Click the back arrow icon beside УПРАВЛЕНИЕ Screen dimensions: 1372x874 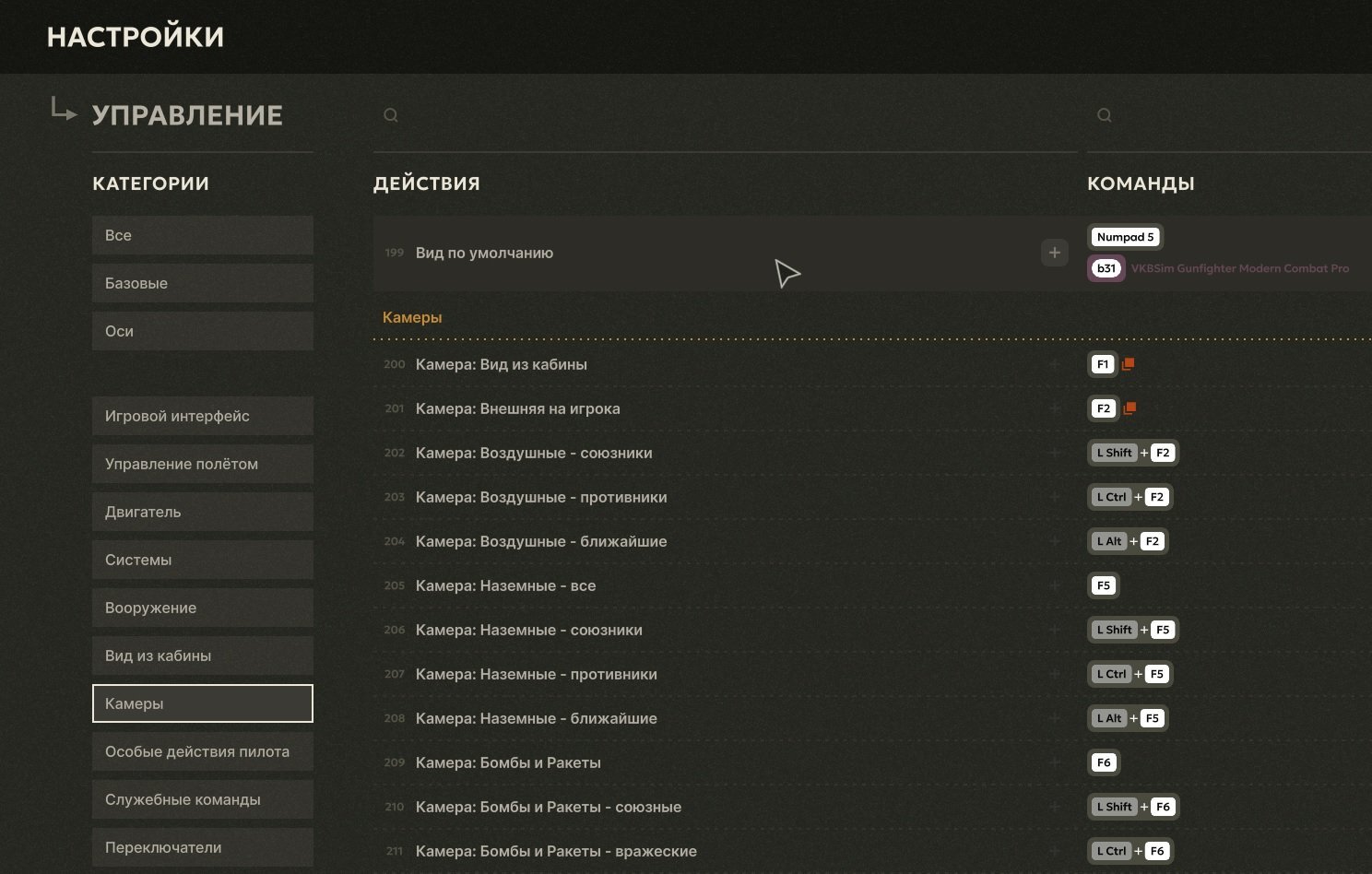pyautogui.click(x=63, y=110)
